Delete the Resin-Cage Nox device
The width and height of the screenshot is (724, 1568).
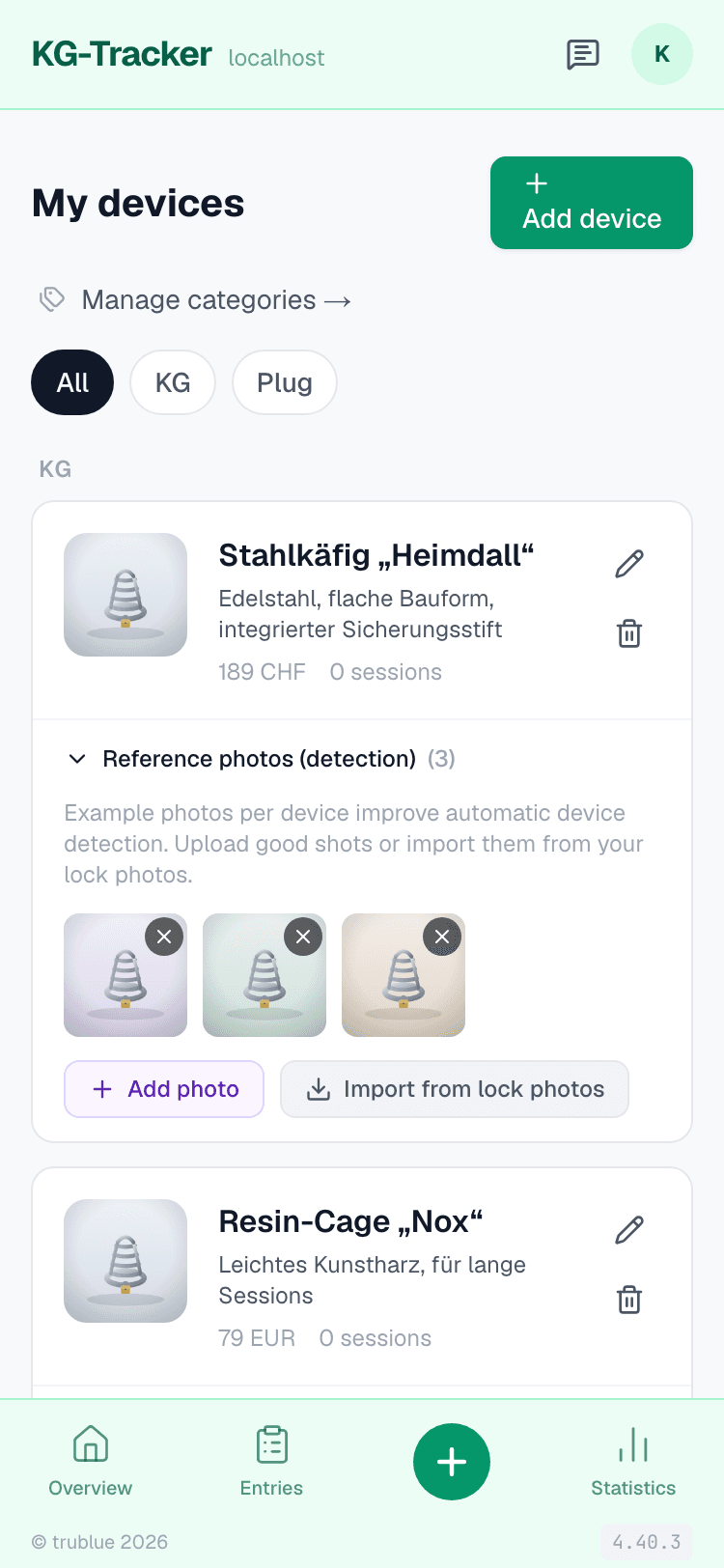[629, 1300]
